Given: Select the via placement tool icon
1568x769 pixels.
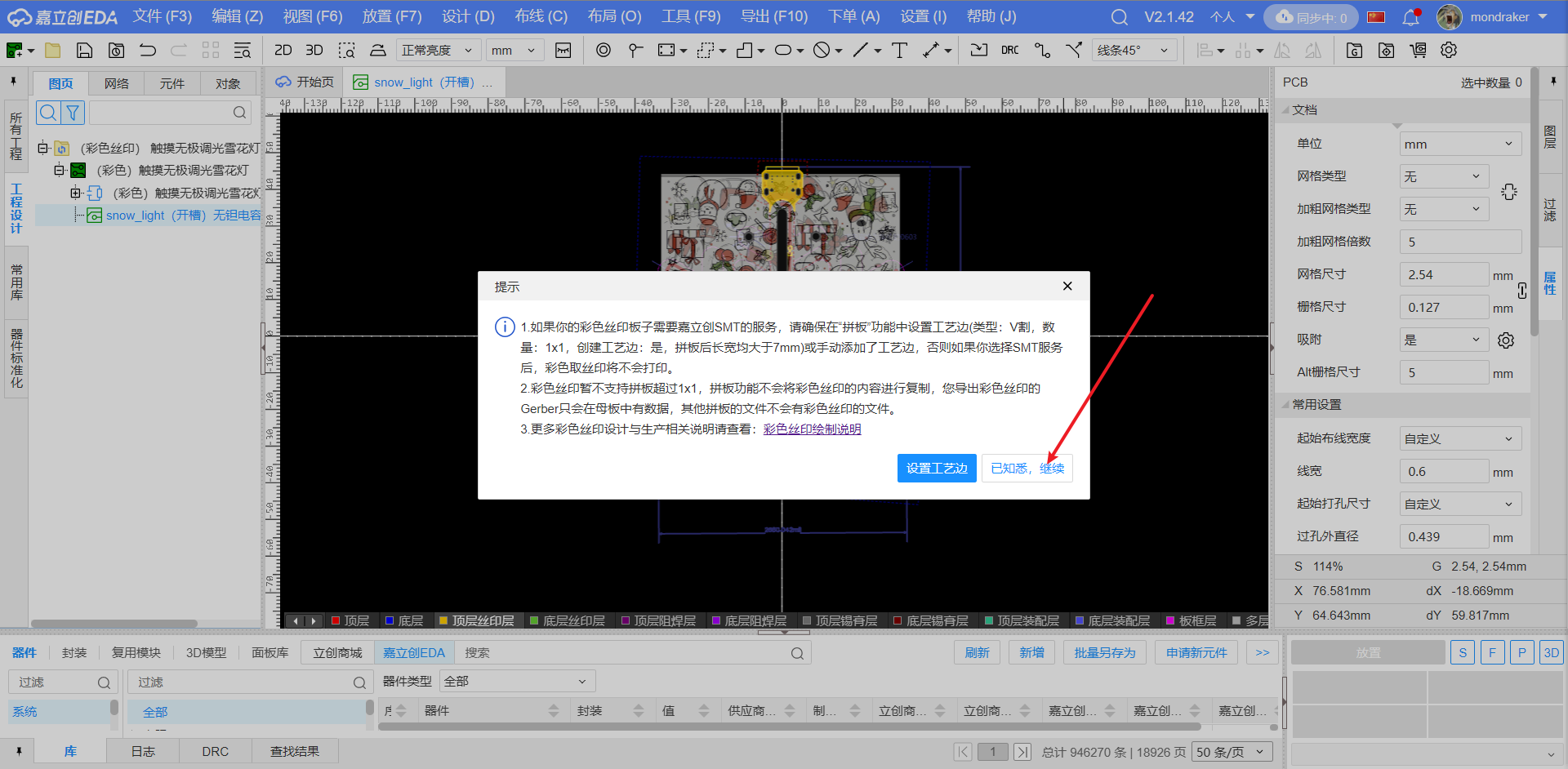Looking at the screenshot, I should [x=604, y=51].
